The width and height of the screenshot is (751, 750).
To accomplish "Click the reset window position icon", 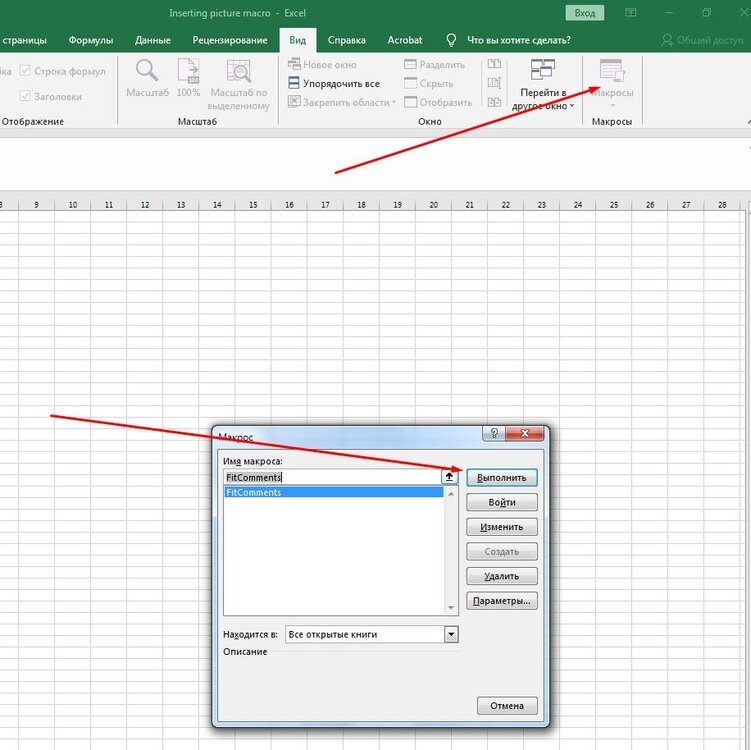I will pos(494,102).
